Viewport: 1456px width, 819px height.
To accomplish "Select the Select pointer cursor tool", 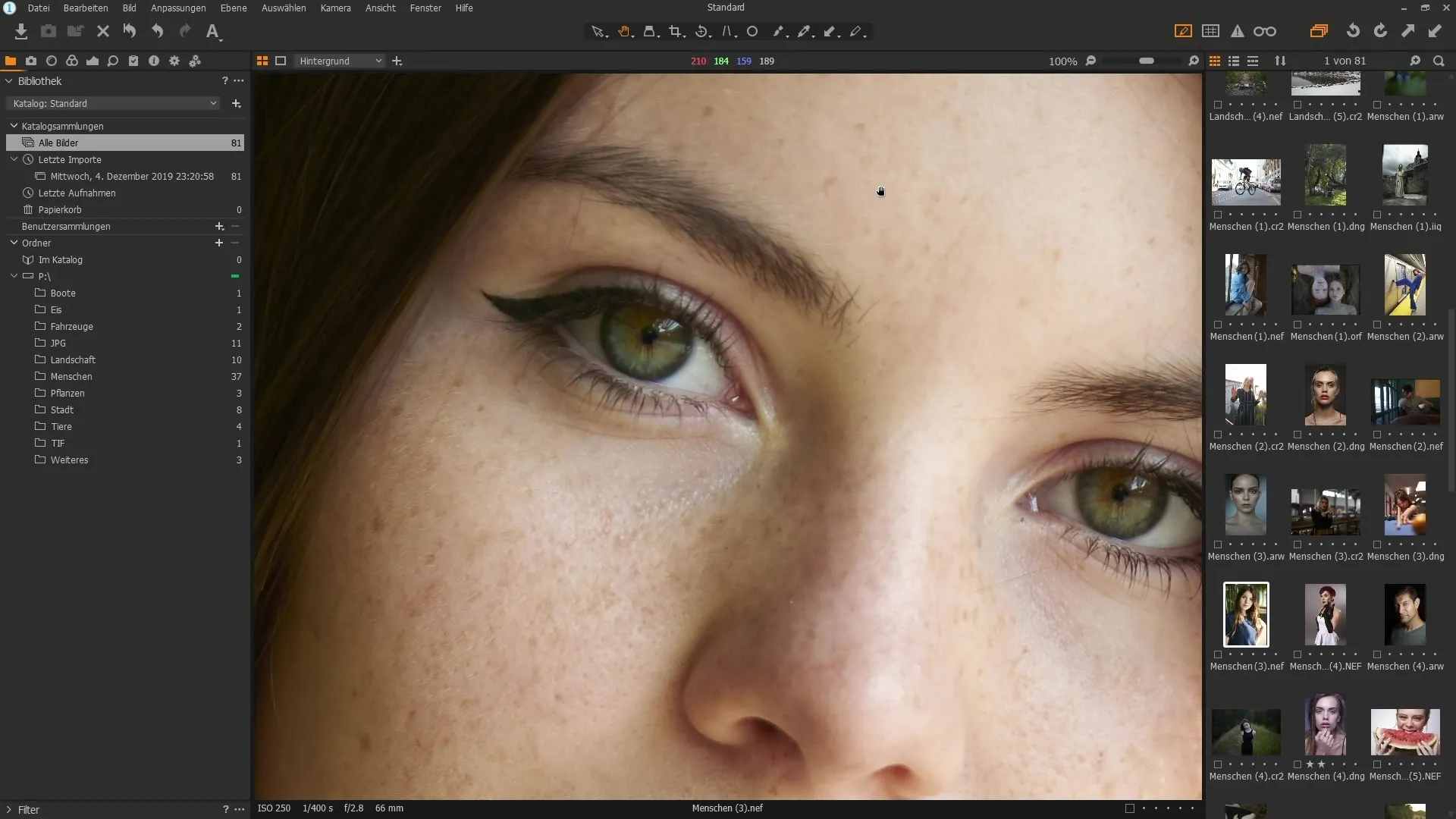I will pos(599,32).
